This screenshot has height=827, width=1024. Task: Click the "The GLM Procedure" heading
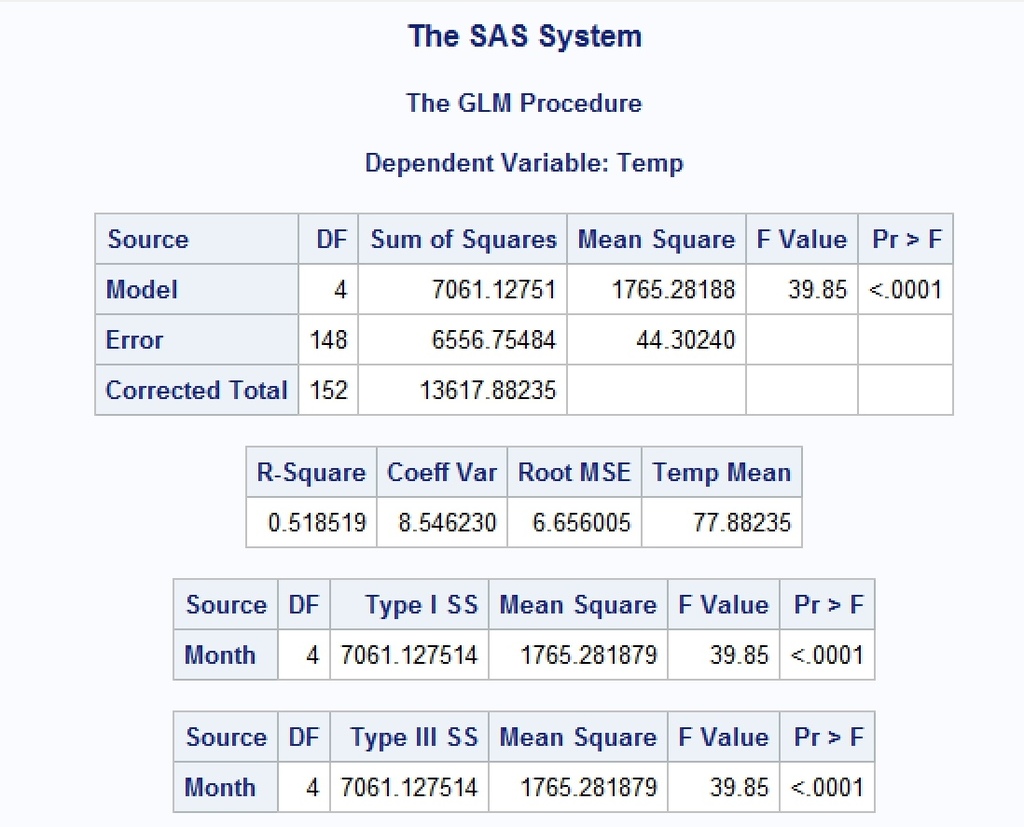tap(524, 103)
